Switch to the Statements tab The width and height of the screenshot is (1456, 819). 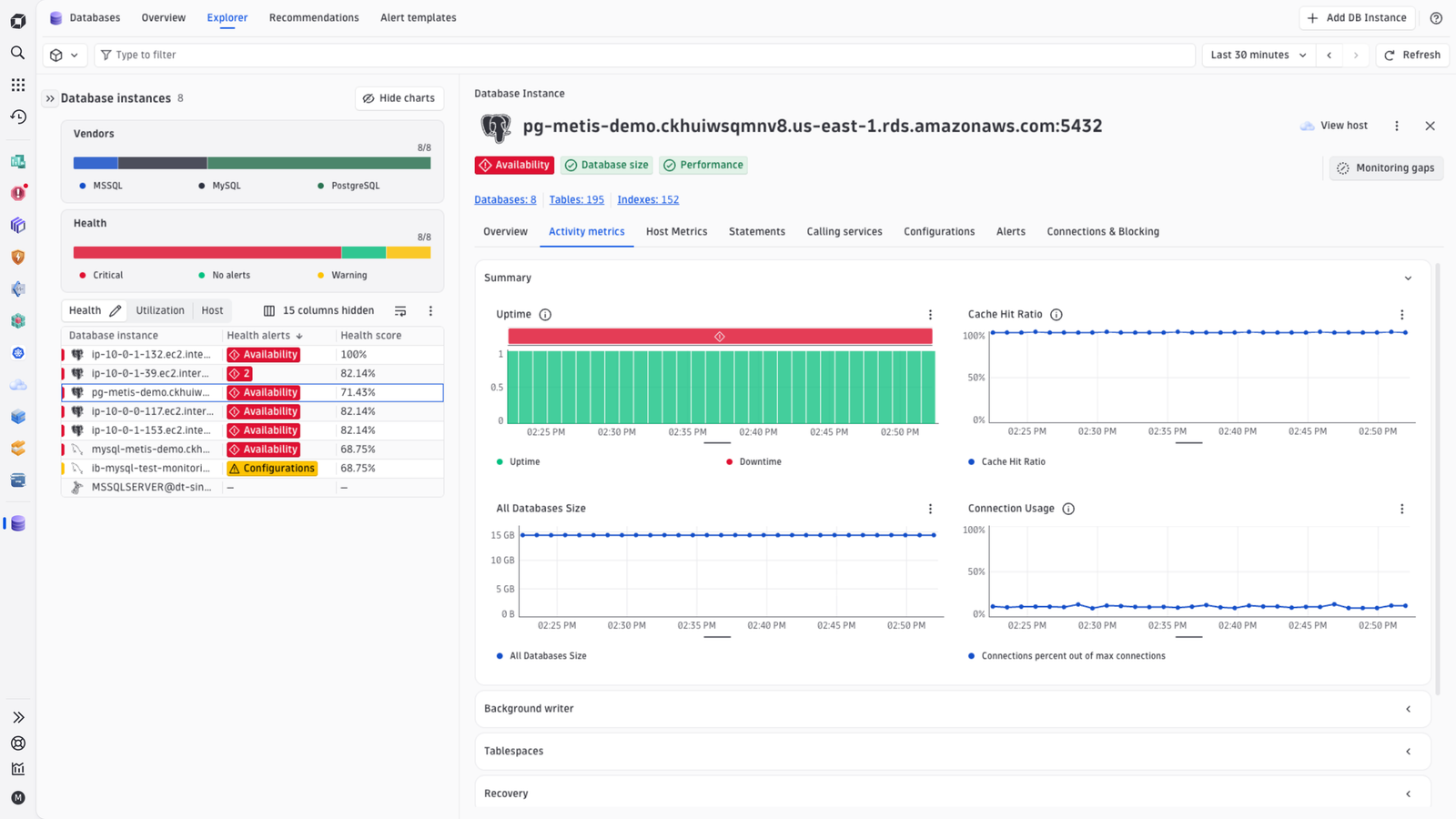click(757, 232)
